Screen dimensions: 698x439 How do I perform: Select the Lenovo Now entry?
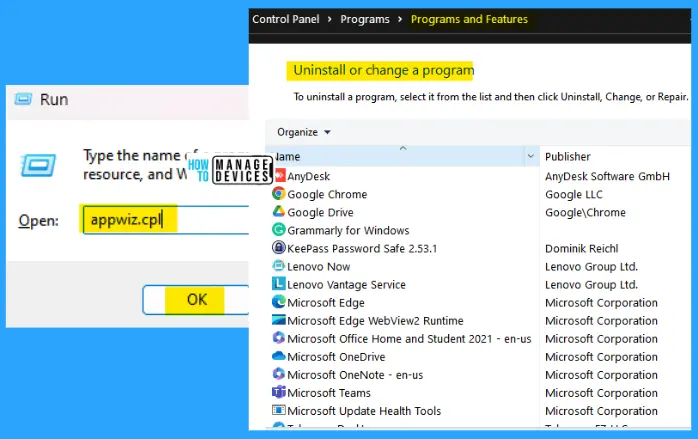(319, 267)
